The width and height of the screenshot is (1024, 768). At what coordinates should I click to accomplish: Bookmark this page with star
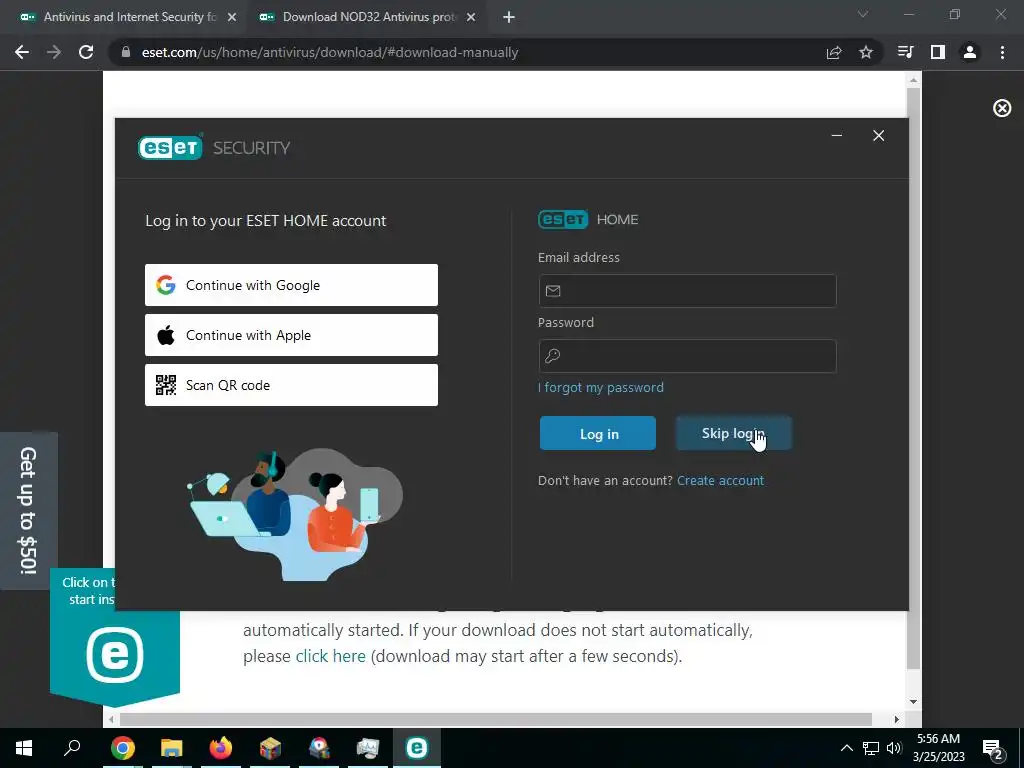(866, 52)
